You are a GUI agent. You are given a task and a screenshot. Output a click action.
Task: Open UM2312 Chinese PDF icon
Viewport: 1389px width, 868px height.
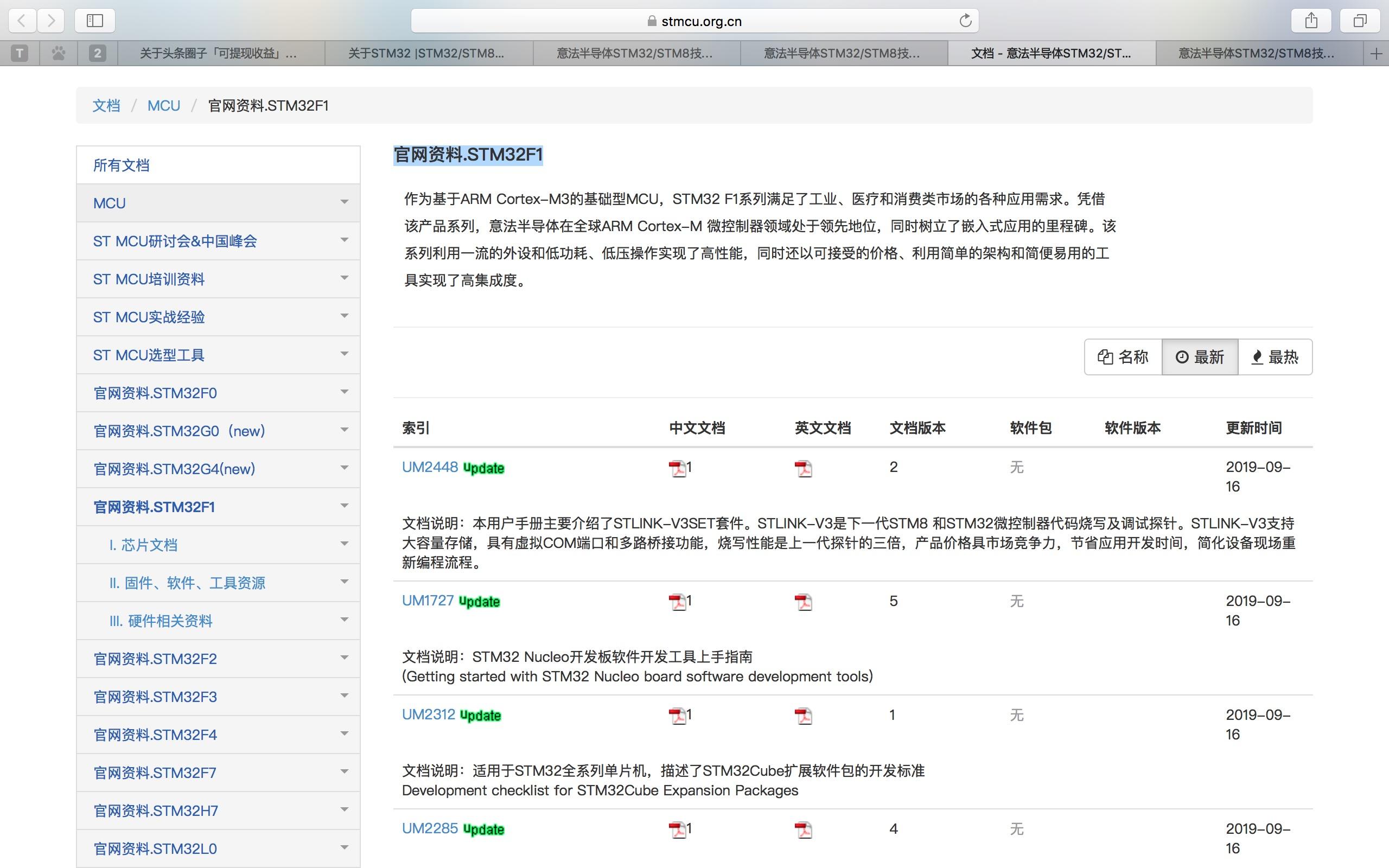(x=678, y=716)
